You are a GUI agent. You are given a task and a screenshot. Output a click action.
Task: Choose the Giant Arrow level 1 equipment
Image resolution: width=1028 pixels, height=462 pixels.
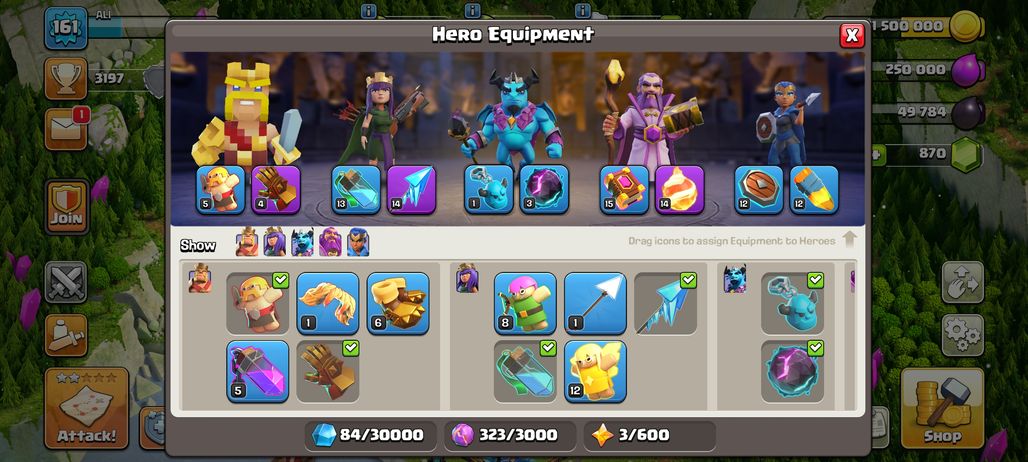click(x=595, y=303)
